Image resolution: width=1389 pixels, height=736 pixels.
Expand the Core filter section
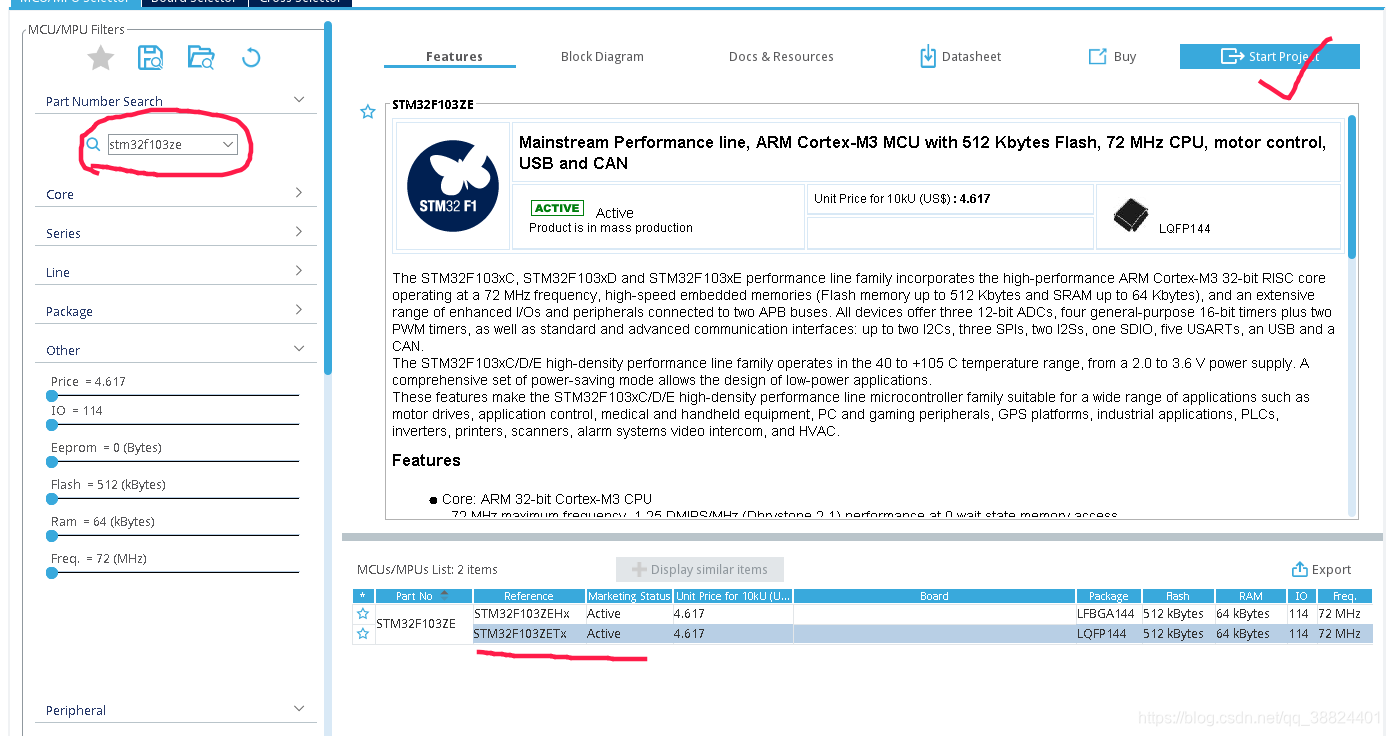(x=298, y=193)
